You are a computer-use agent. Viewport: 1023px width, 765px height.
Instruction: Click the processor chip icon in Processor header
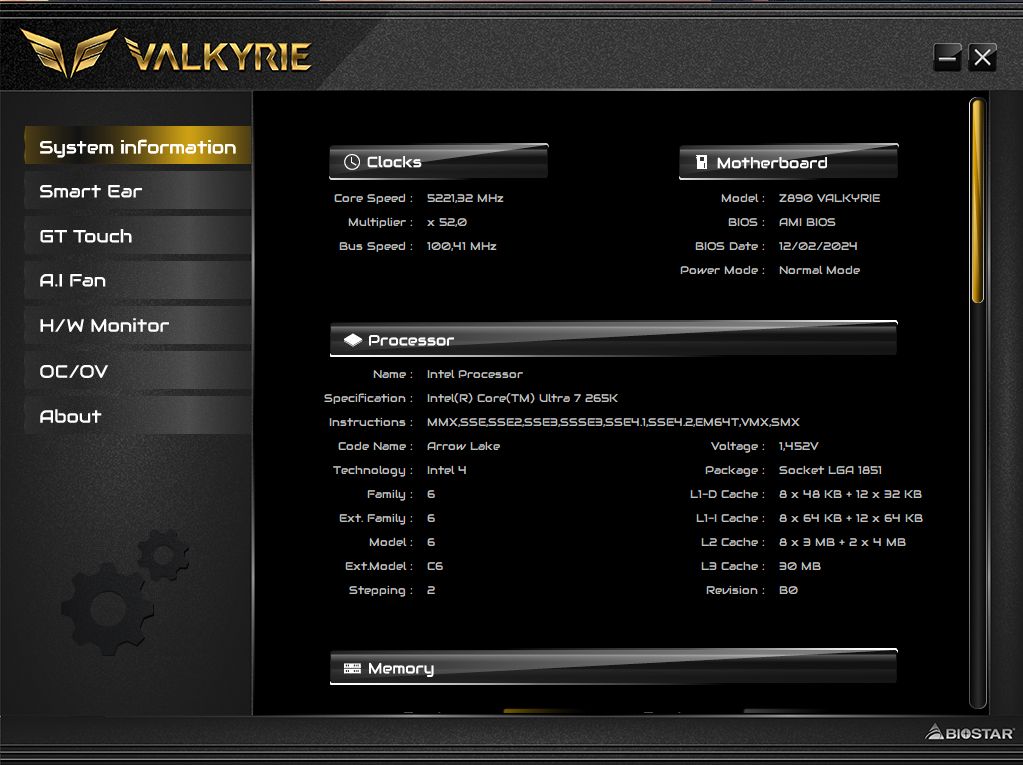tap(352, 340)
